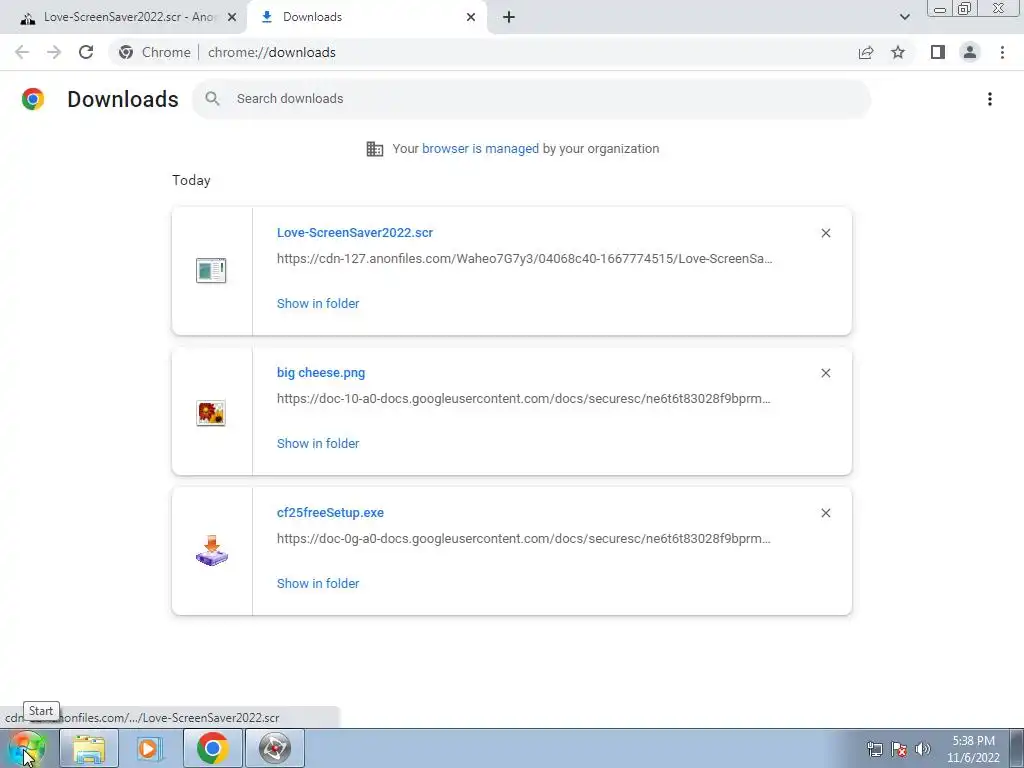Open the Action Center flag icon
1024x768 pixels.
(x=899, y=749)
